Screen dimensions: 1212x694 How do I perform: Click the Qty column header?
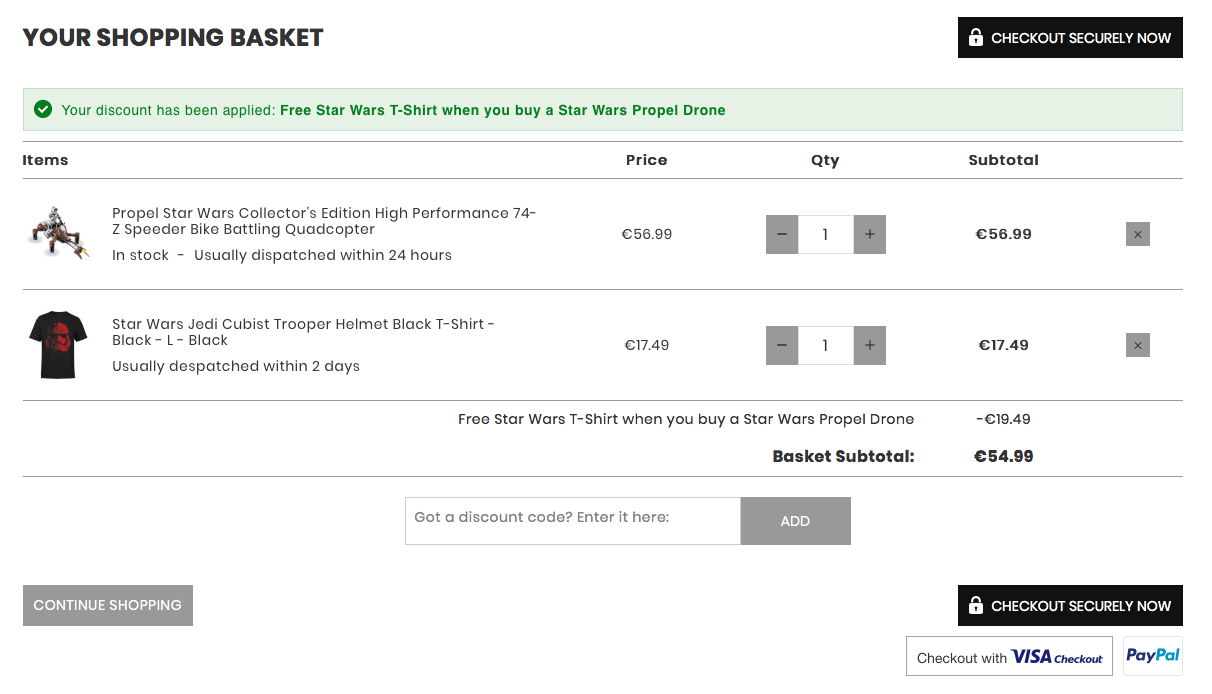click(825, 160)
